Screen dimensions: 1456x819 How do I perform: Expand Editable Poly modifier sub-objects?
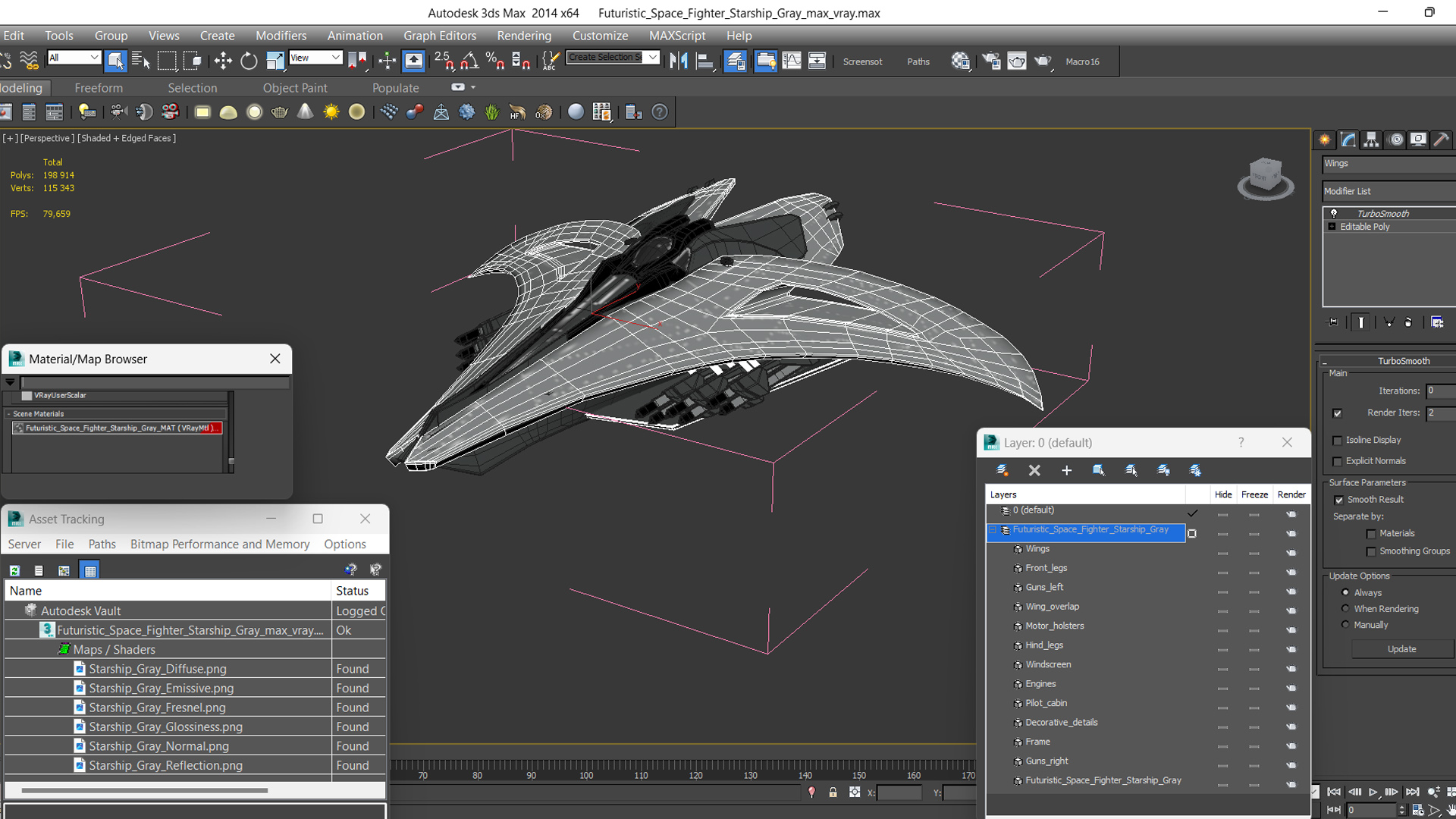click(1332, 227)
